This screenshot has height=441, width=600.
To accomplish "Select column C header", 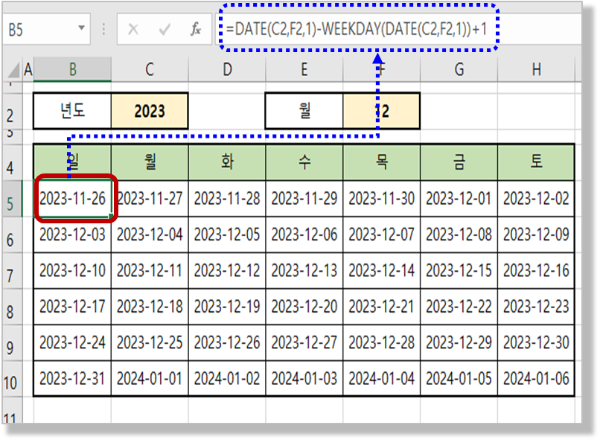I will (x=150, y=70).
